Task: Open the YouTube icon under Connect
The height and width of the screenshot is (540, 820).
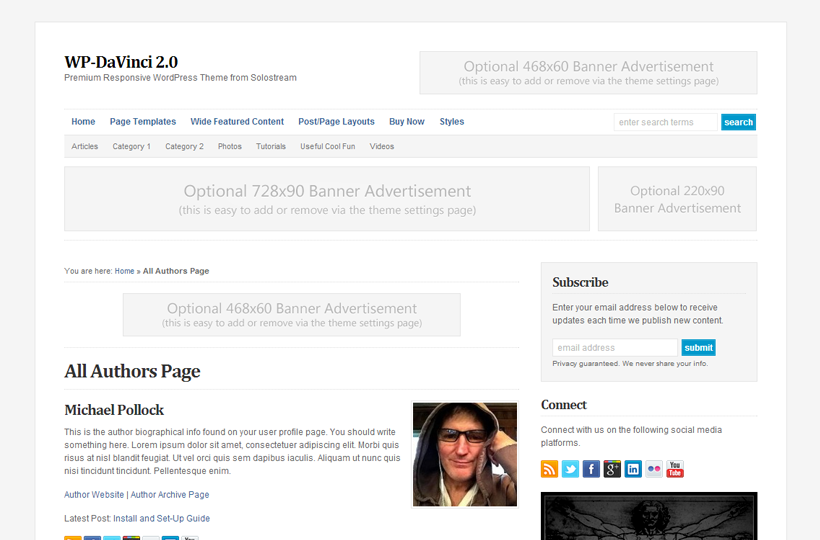Action: point(675,469)
